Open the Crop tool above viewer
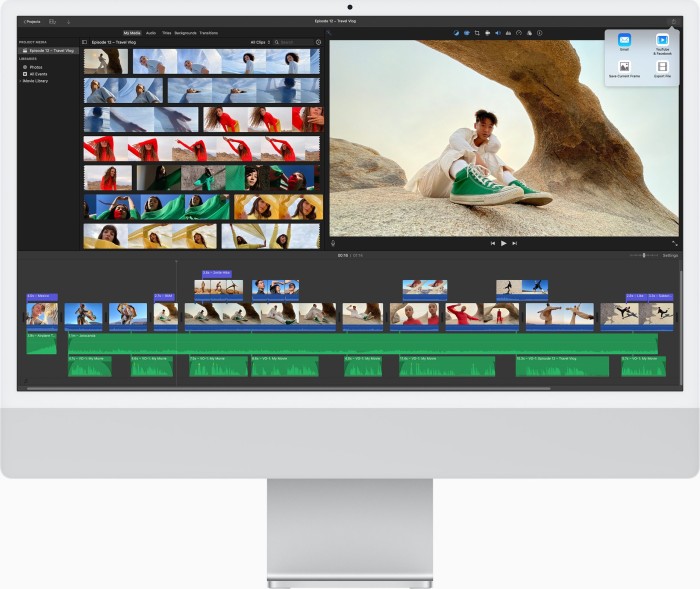700x589 pixels. coord(476,32)
